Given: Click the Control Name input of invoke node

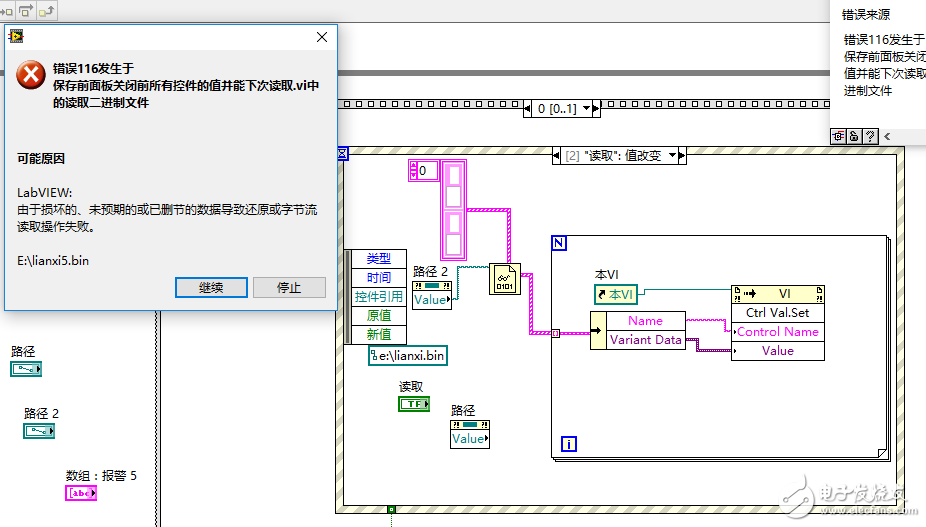Looking at the screenshot, I should (x=778, y=331).
